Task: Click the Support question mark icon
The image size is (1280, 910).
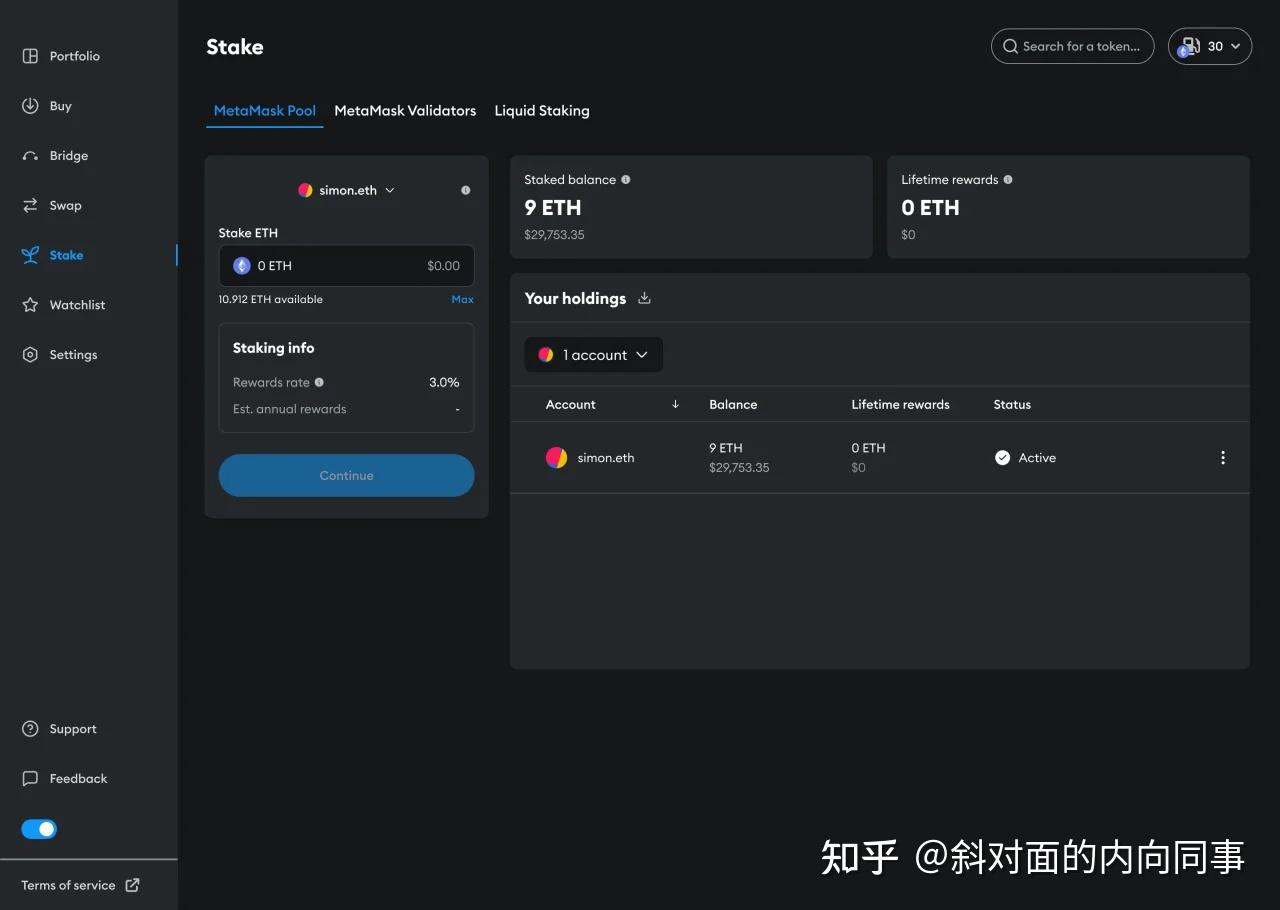Action: click(x=30, y=729)
